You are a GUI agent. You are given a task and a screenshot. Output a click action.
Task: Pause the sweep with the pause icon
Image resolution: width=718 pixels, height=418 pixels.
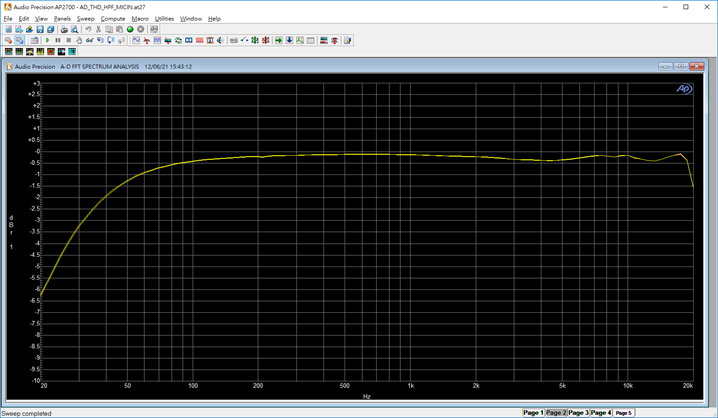(58, 40)
